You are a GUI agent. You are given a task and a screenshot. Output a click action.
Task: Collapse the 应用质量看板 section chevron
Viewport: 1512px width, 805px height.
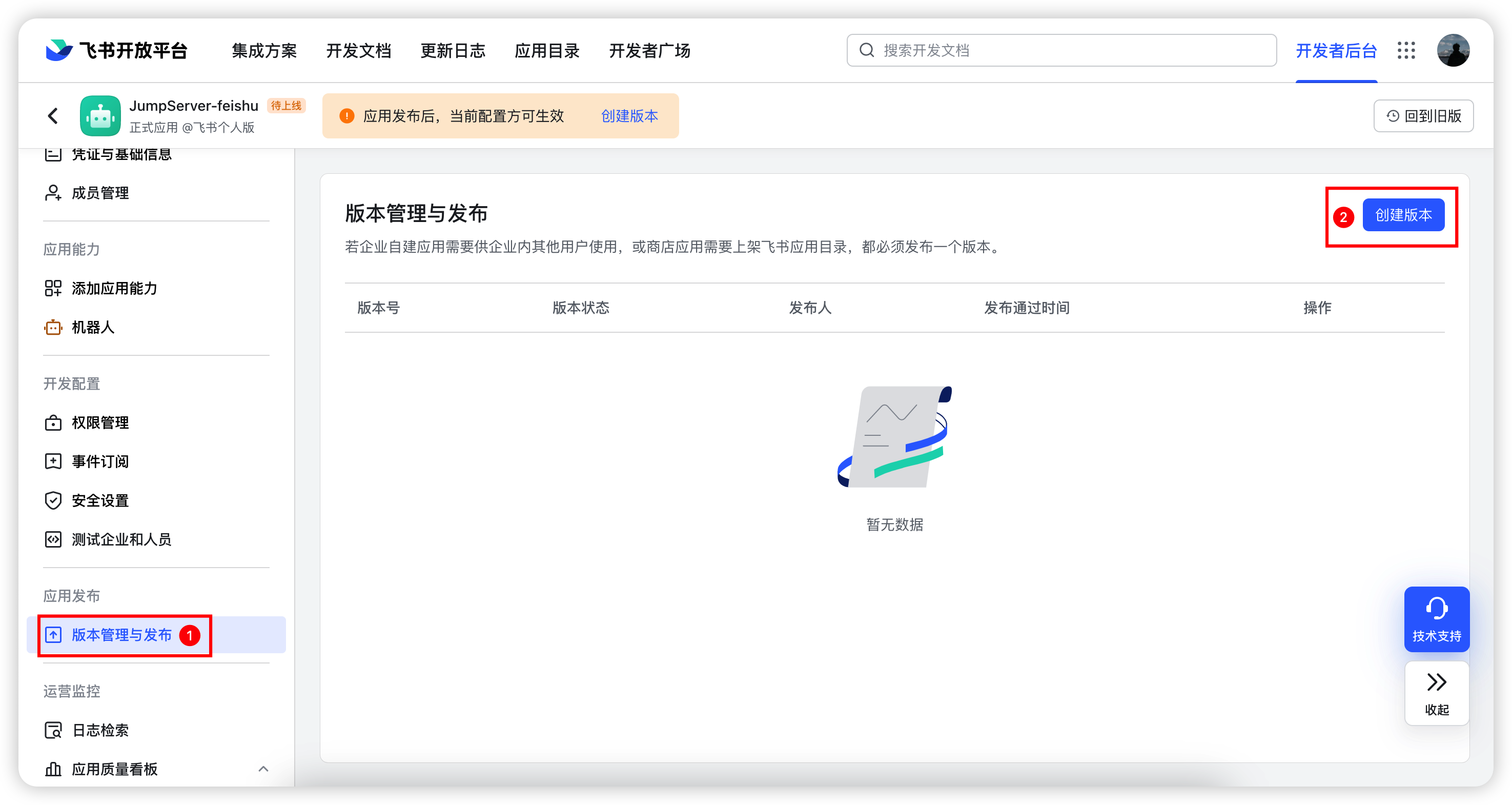[263, 769]
